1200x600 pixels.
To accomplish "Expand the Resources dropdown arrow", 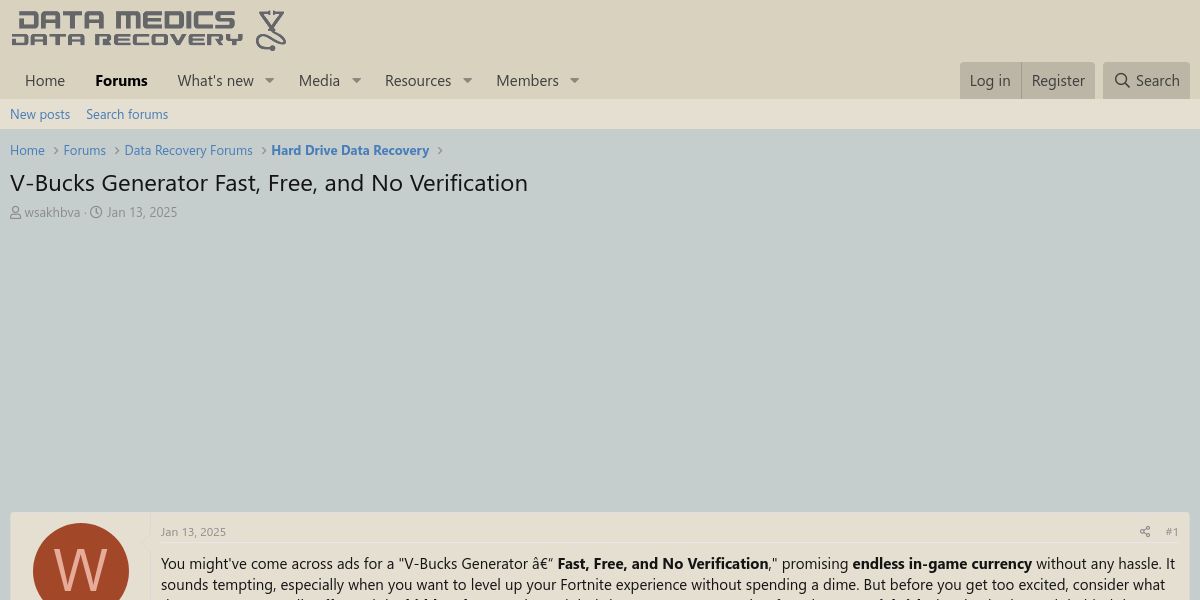I will [467, 81].
